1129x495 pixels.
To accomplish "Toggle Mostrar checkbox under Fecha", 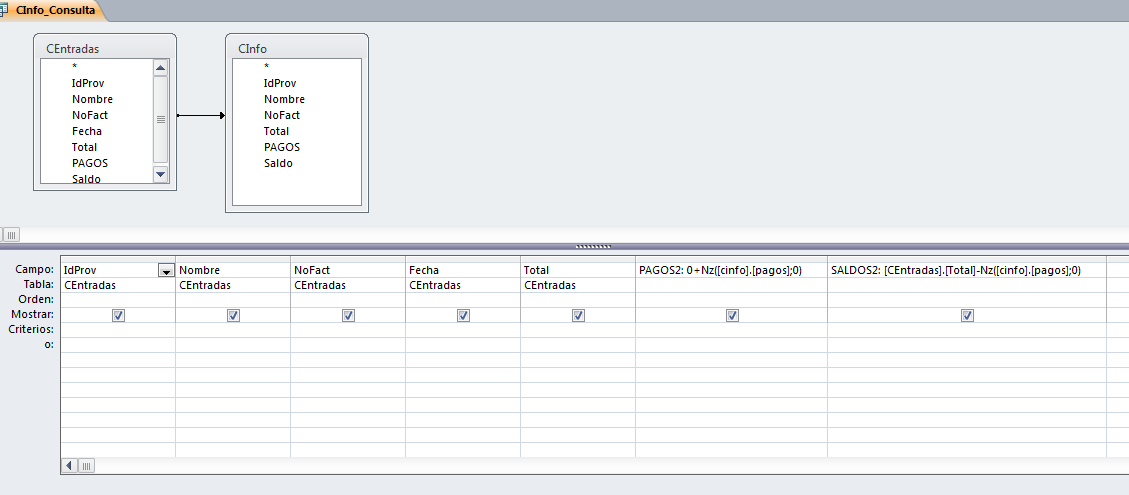I will (x=463, y=316).
